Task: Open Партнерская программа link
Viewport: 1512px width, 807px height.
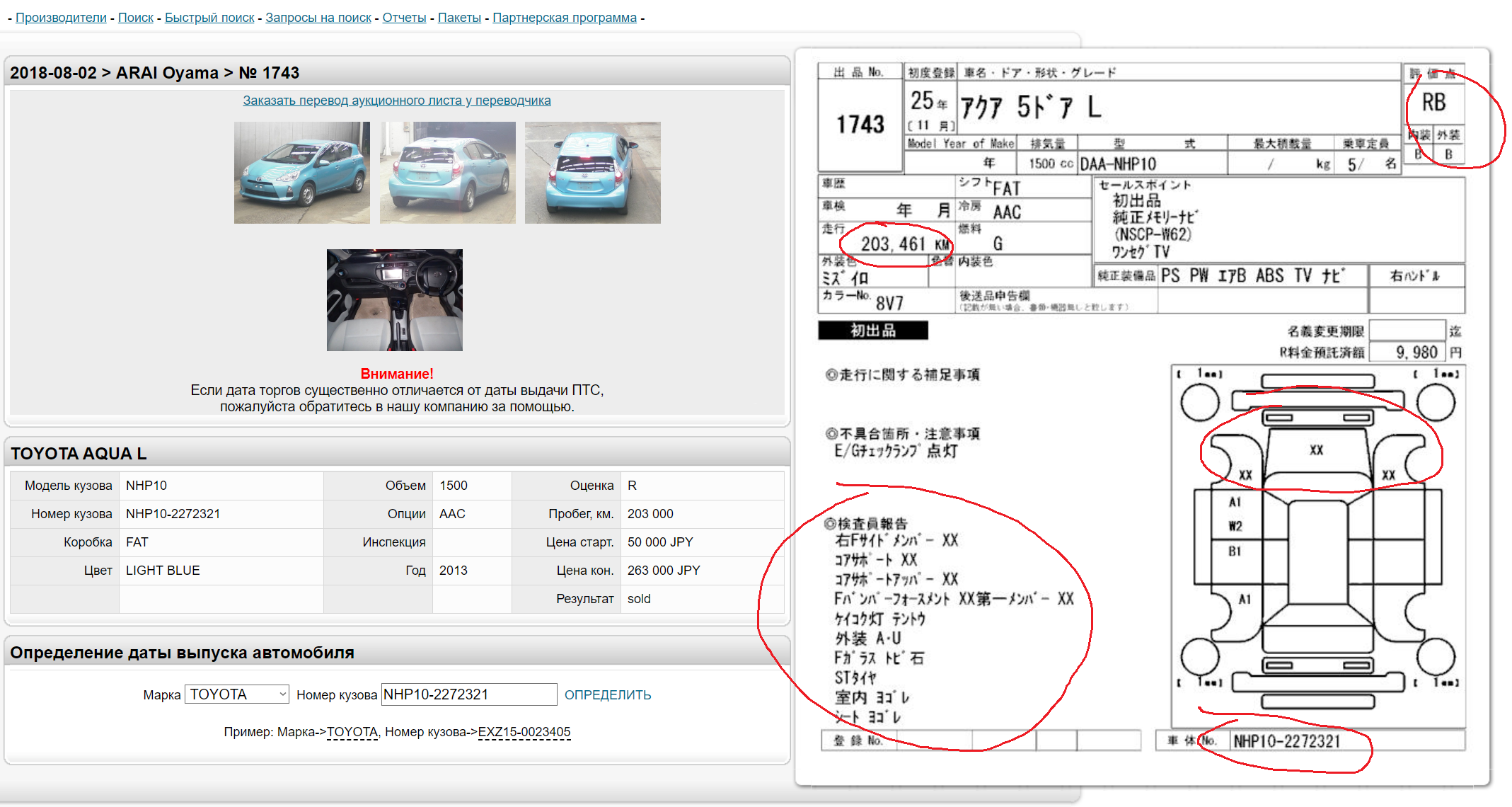Action: [565, 18]
